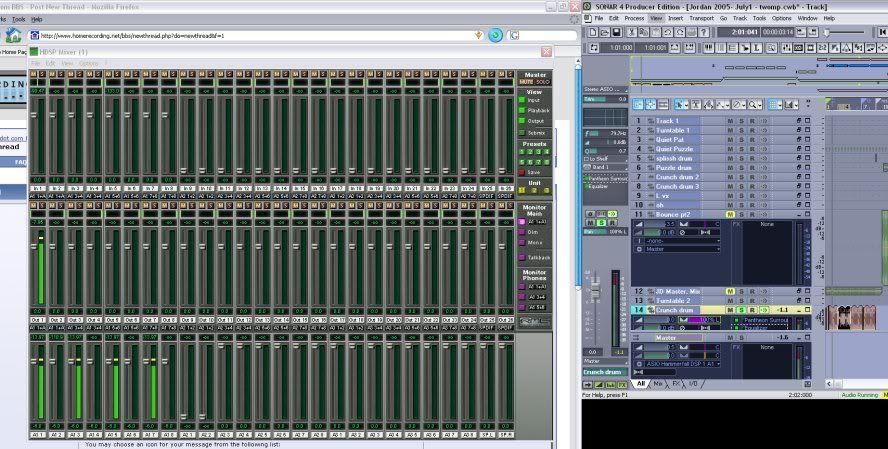Image resolution: width=888 pixels, height=449 pixels.
Task: Click the Undo icon in SONAR toolbar
Action: (x=668, y=33)
